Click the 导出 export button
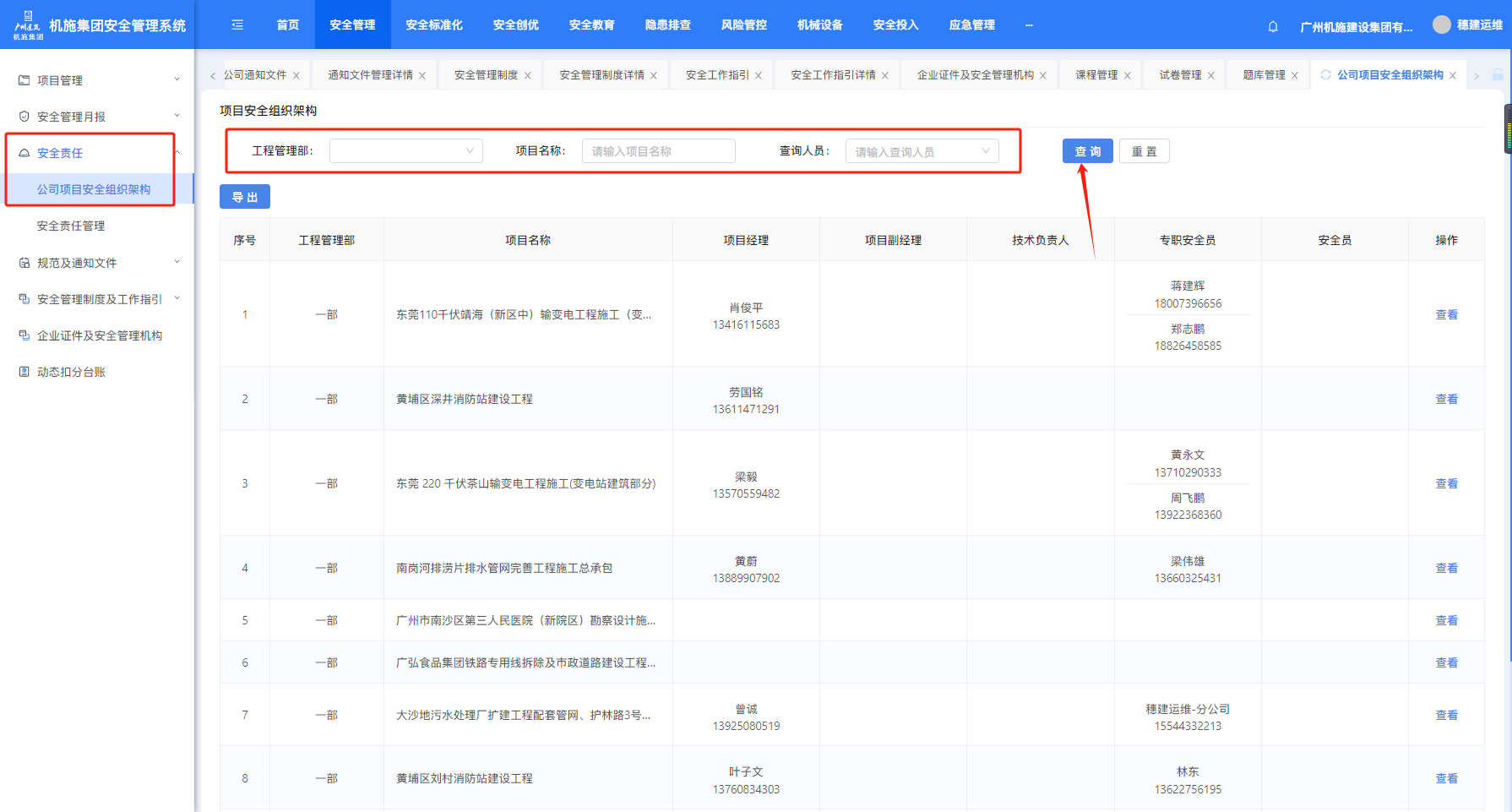Screen dimensions: 1512x812 point(245,197)
